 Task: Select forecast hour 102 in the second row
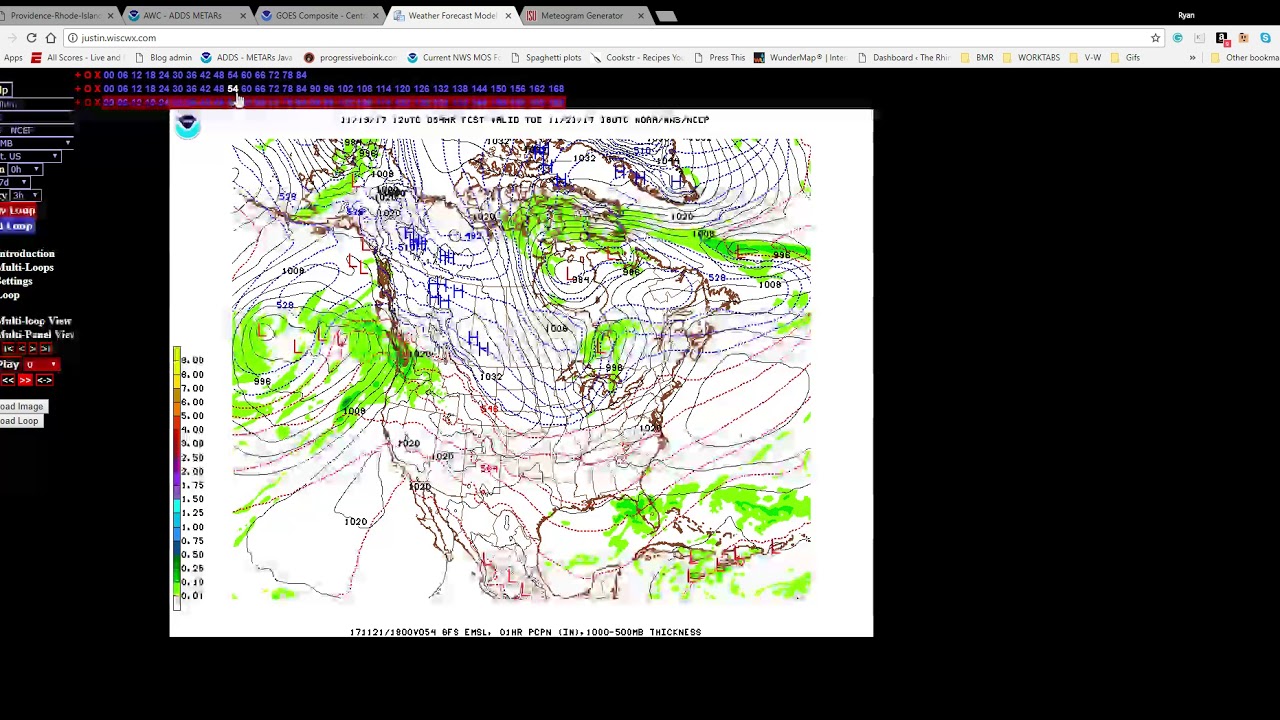tap(345, 88)
